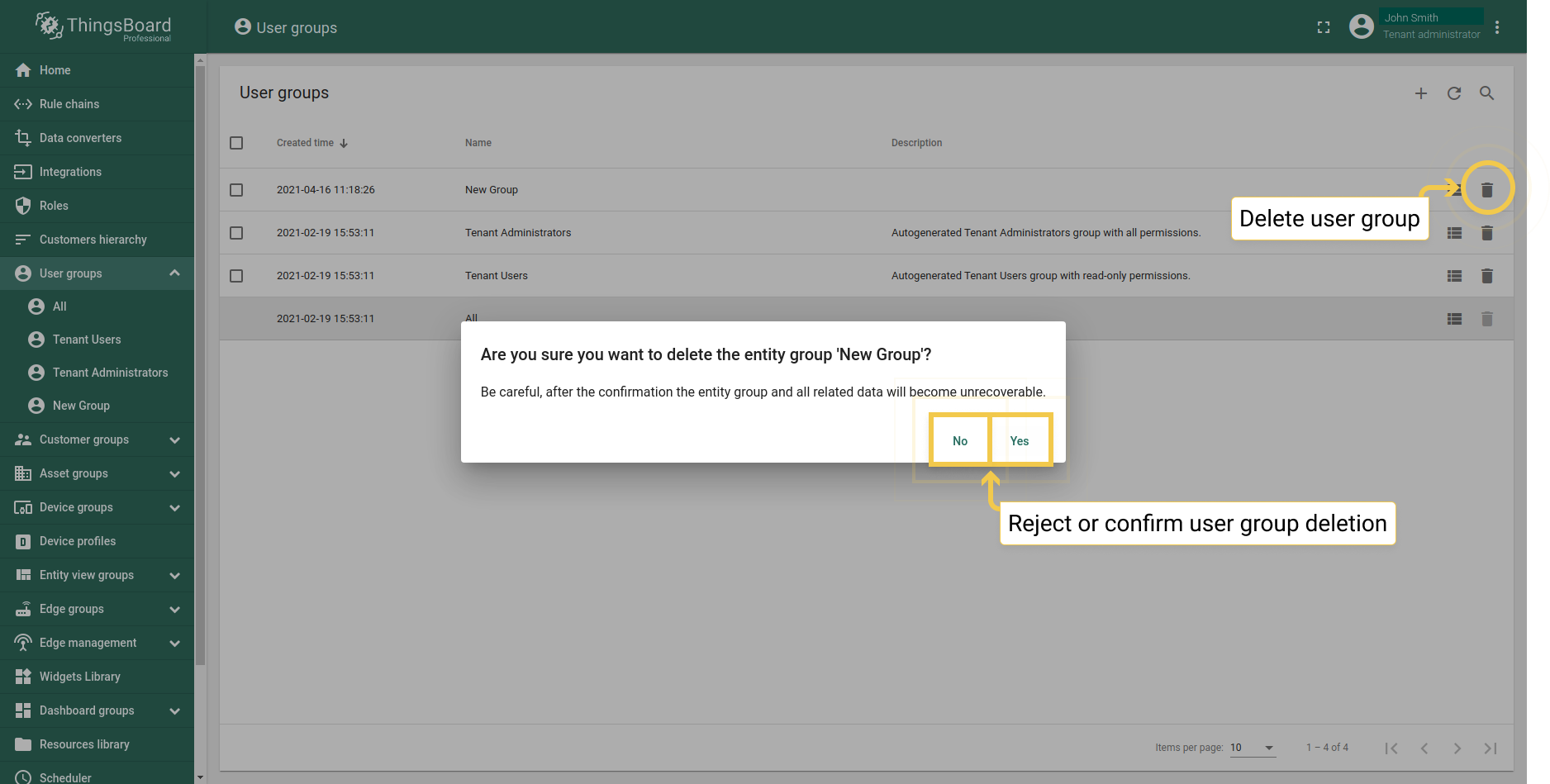
Task: Select All under User groups sidebar
Action: 97,306
